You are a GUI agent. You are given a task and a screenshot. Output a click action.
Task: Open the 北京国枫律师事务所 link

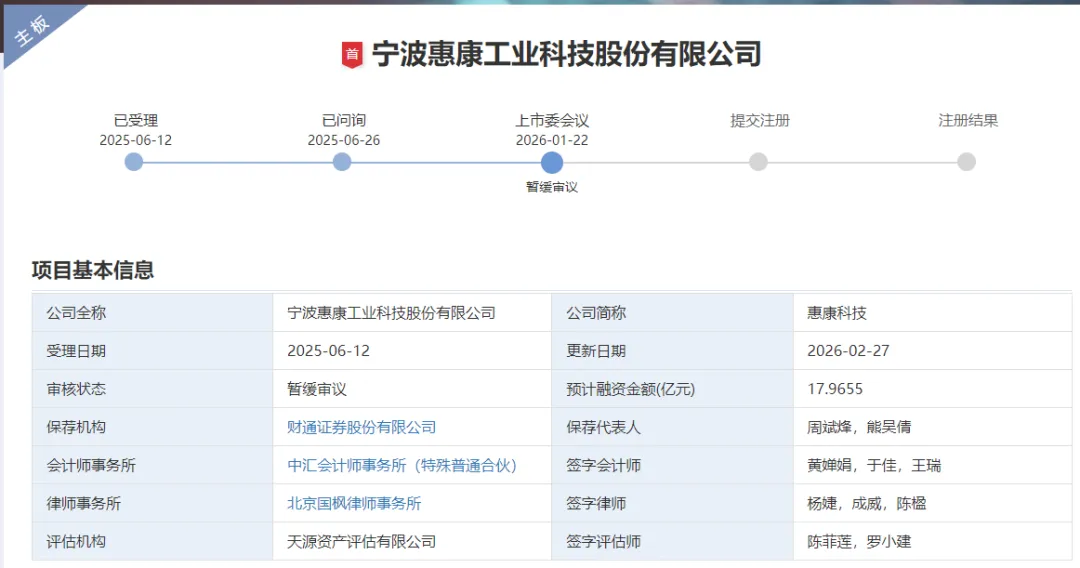(x=354, y=503)
